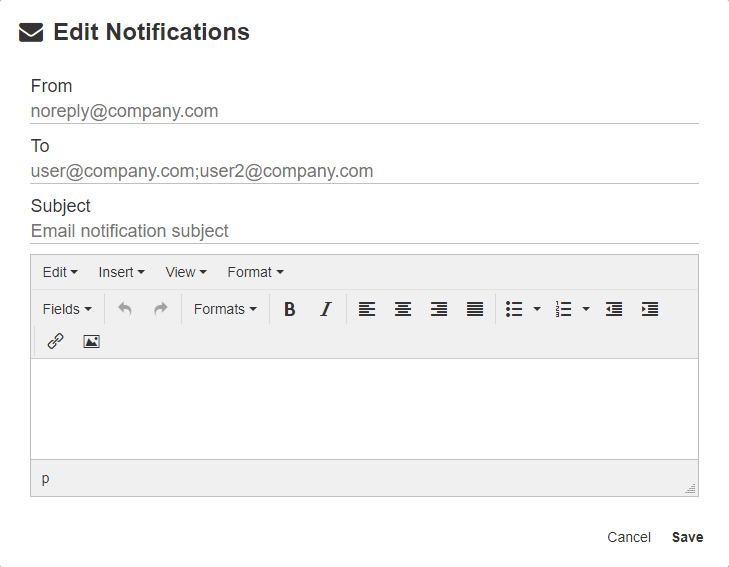Insert an image into the editor
Viewport: 729px width, 567px height.
pyautogui.click(x=91, y=341)
